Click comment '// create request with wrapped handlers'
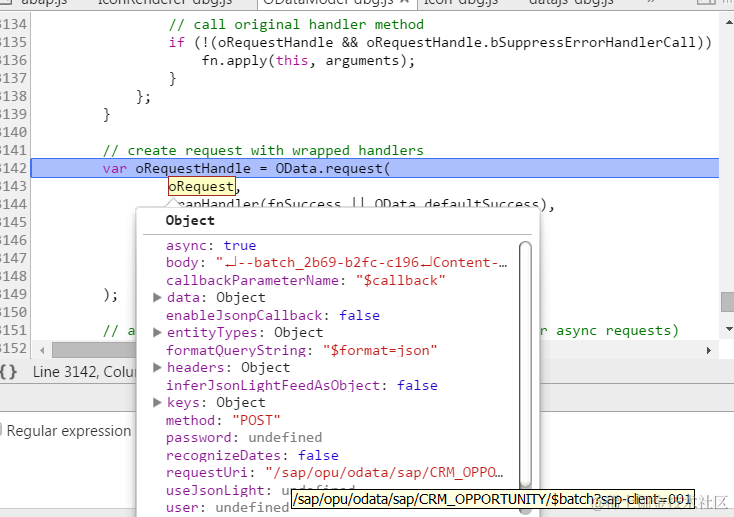 (x=263, y=150)
